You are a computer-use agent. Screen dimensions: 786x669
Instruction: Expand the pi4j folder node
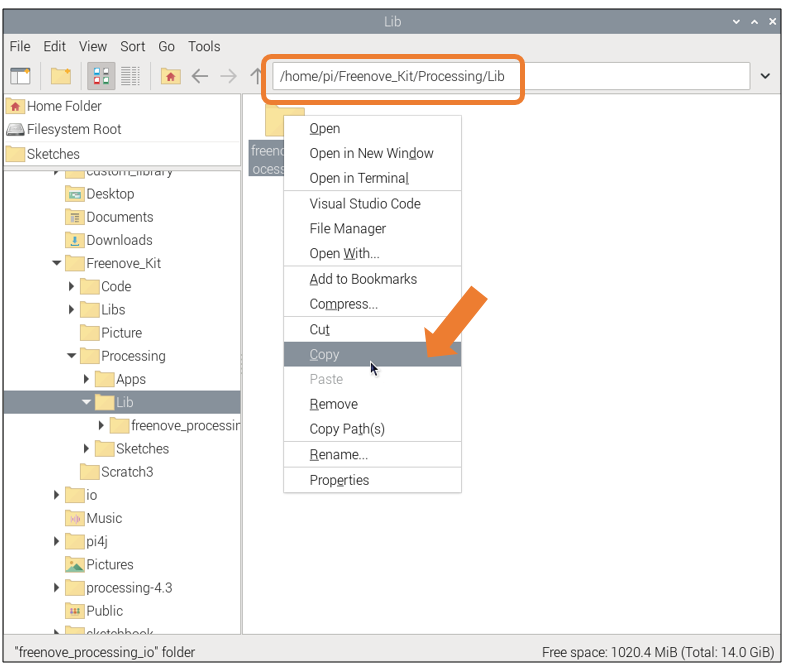(57, 541)
